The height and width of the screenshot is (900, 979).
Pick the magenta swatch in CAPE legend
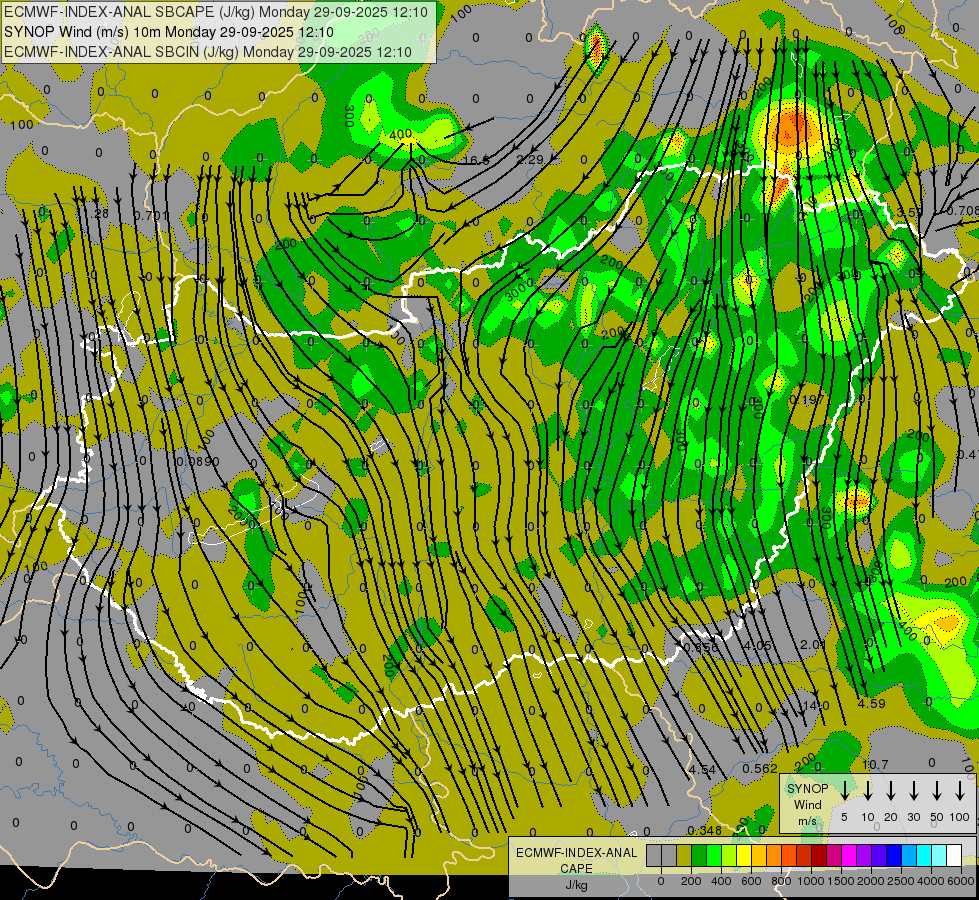click(849, 855)
